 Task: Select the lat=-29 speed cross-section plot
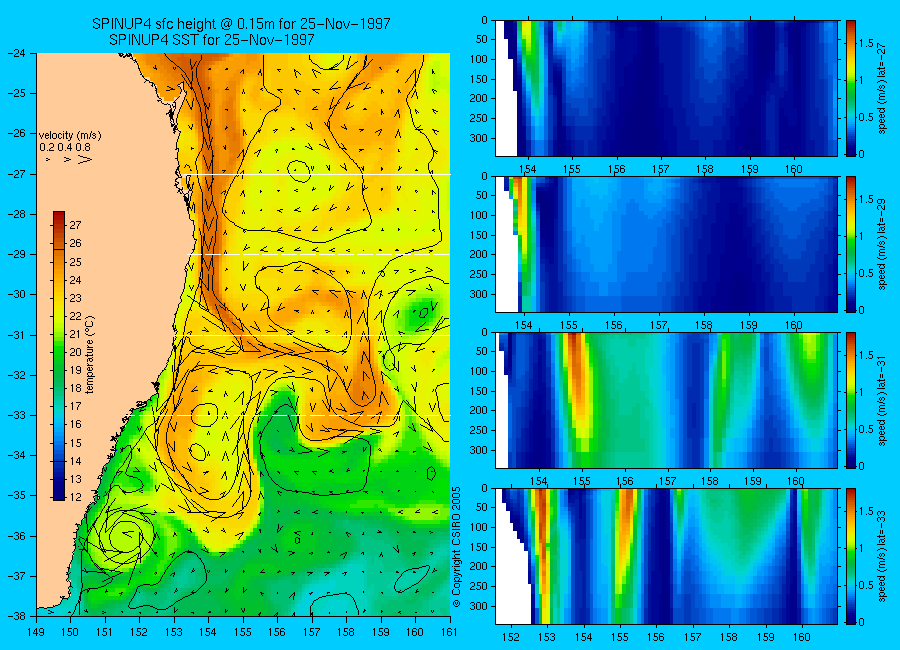coord(666,244)
